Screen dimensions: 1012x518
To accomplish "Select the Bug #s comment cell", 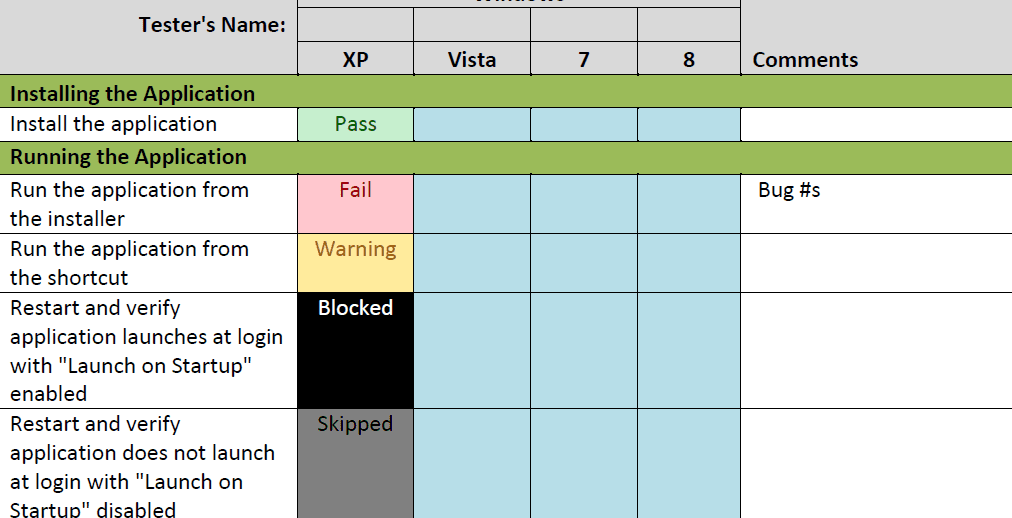I will (876, 204).
